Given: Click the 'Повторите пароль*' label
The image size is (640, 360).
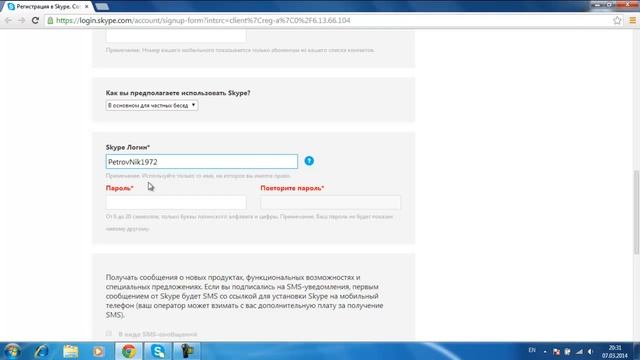Looking at the screenshot, I should tap(292, 188).
